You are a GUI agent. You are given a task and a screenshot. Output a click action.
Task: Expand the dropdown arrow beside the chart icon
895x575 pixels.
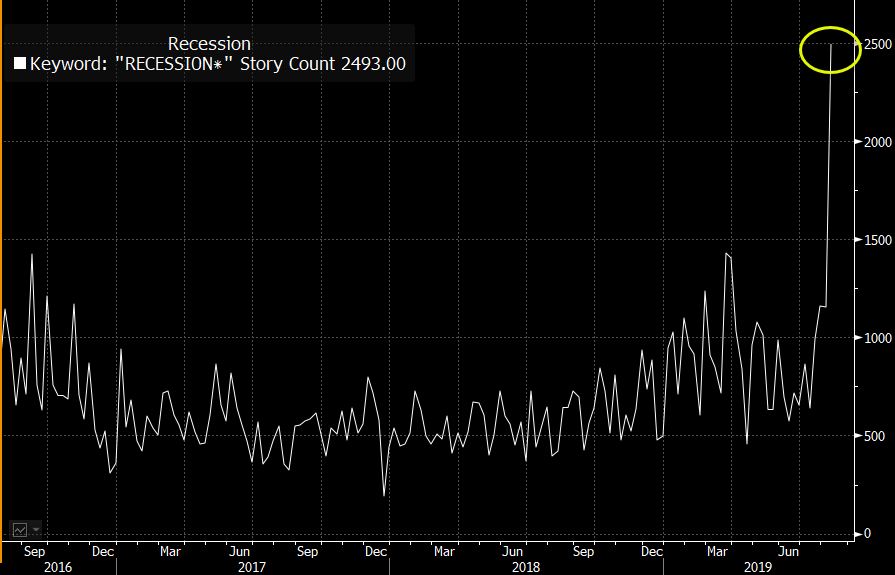(x=36, y=530)
